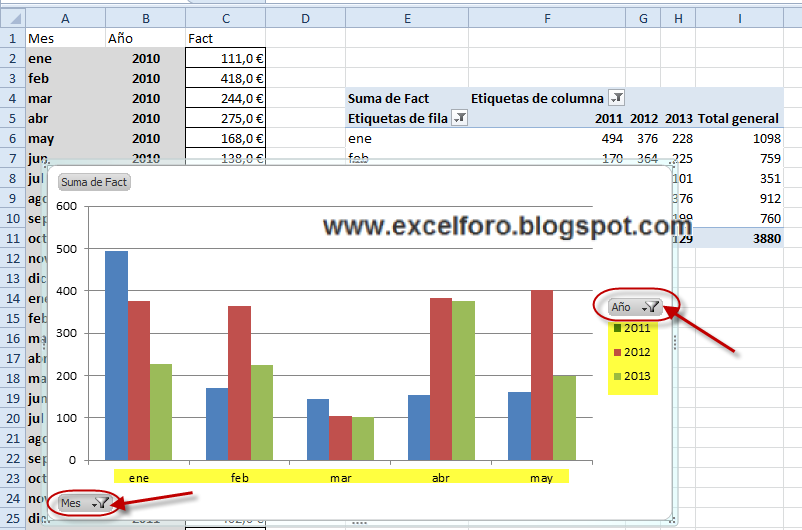Open the Etiquetas de columna filter dropdown
This screenshot has height=530, width=802.
coord(616,98)
